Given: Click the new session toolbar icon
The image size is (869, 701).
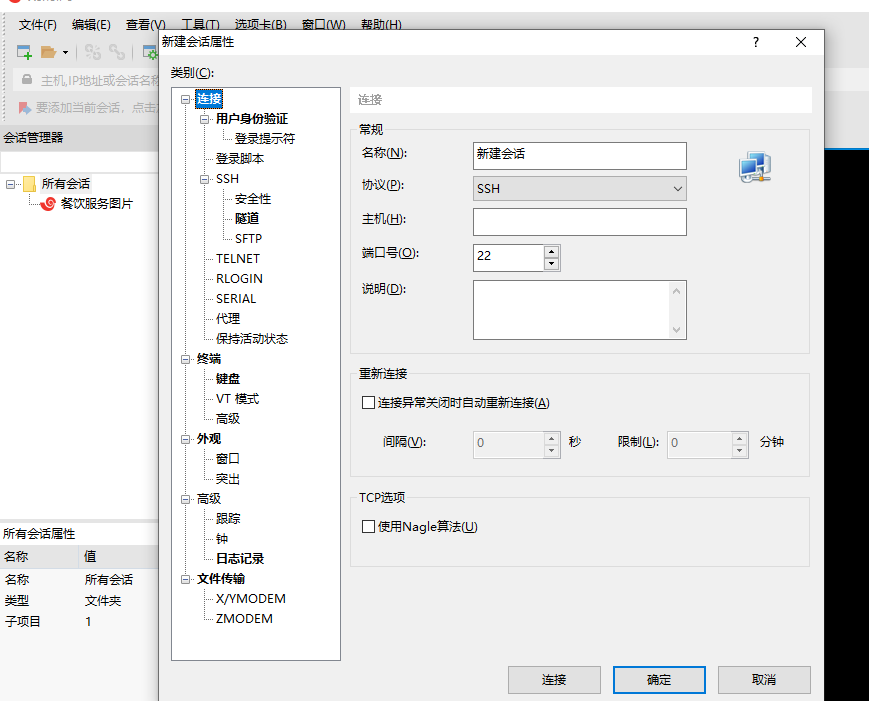Looking at the screenshot, I should point(24,53).
